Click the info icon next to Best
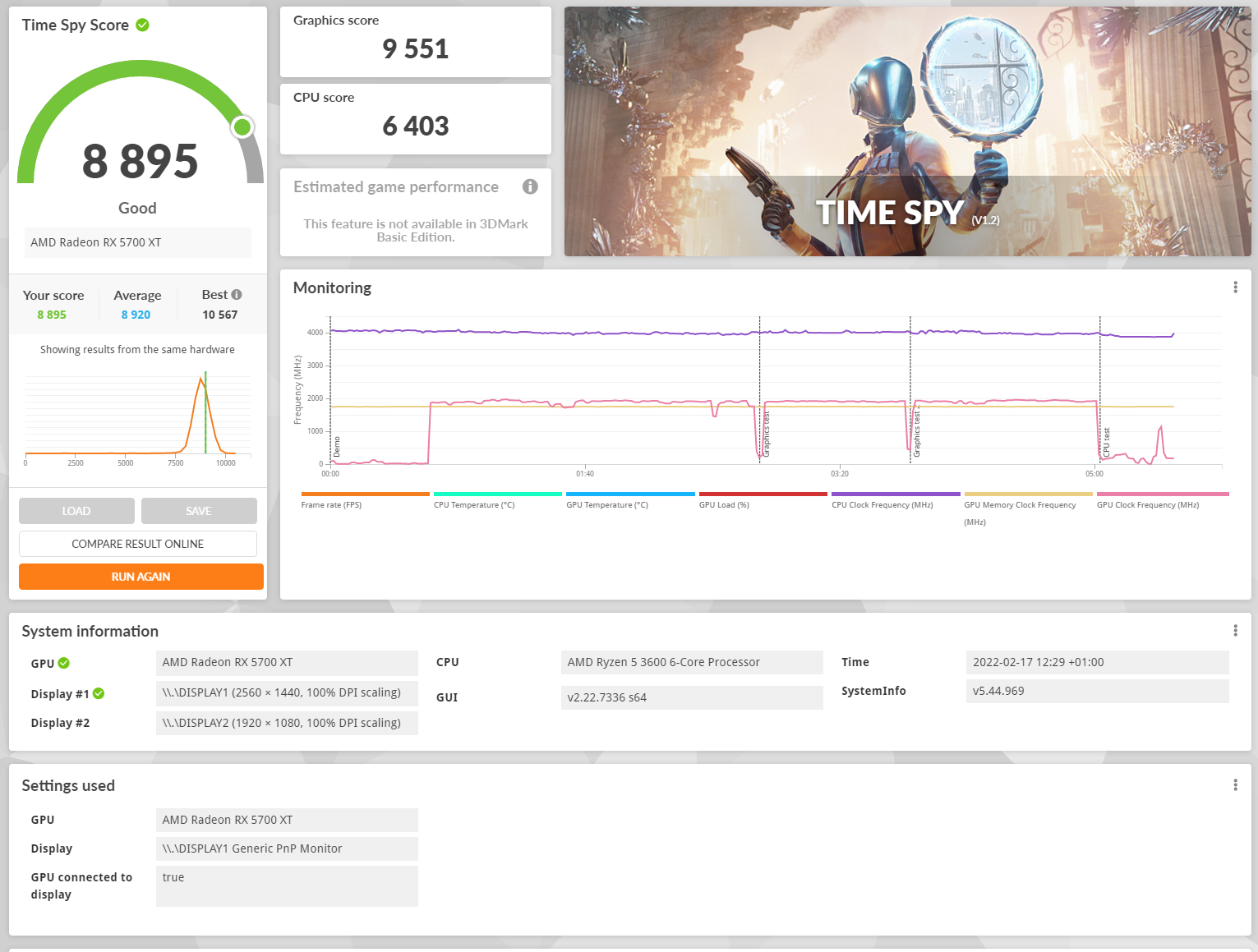This screenshot has height=952, width=1258. click(x=237, y=294)
